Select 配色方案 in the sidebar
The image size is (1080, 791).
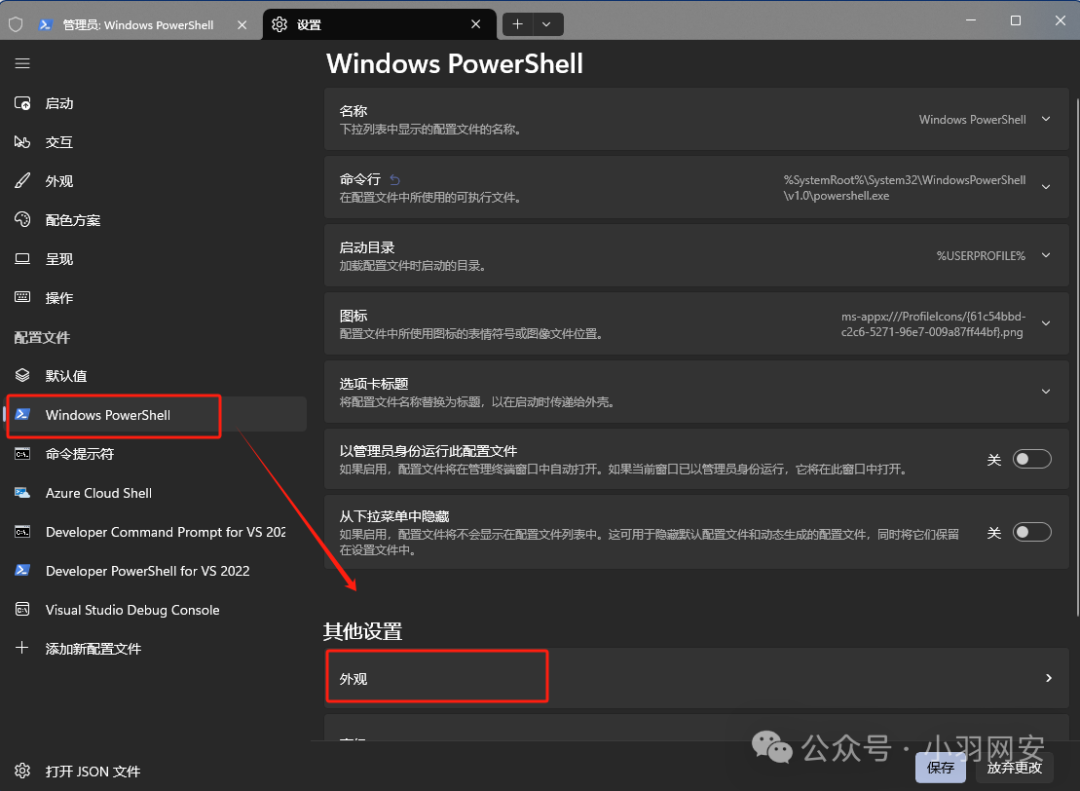point(156,220)
